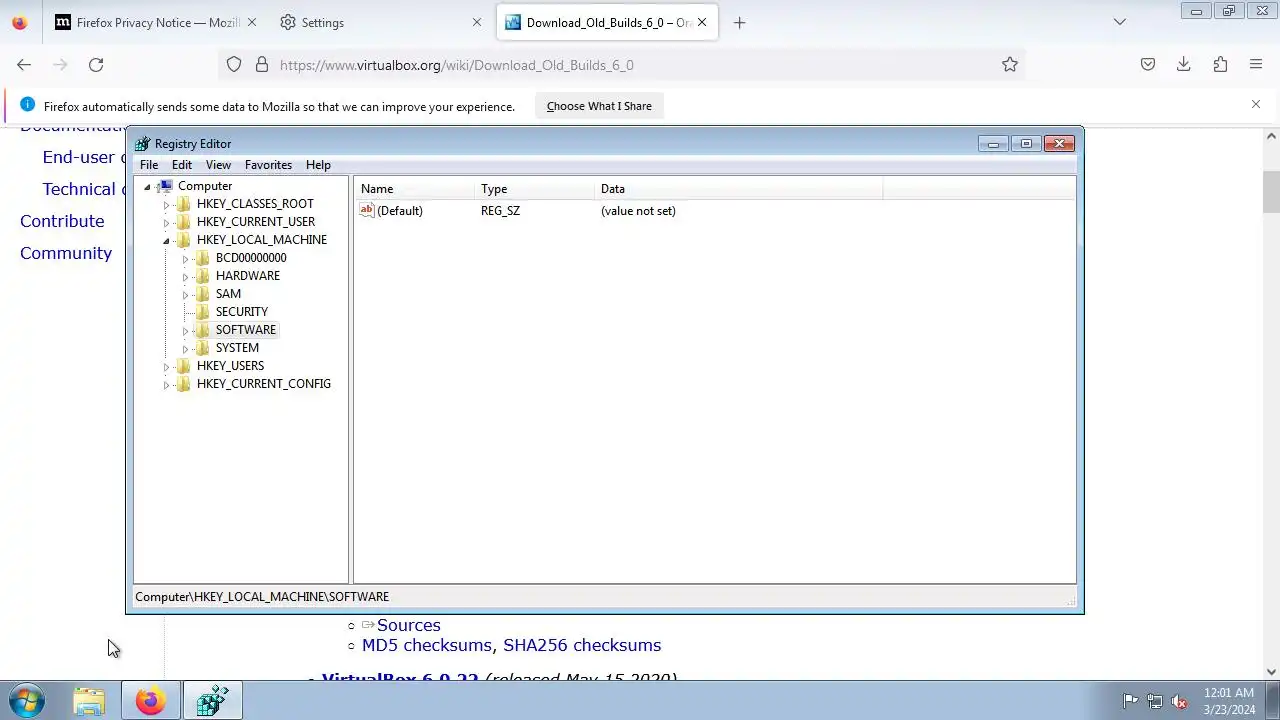
Task: Open the Help menu in Registry Editor
Action: 318,165
